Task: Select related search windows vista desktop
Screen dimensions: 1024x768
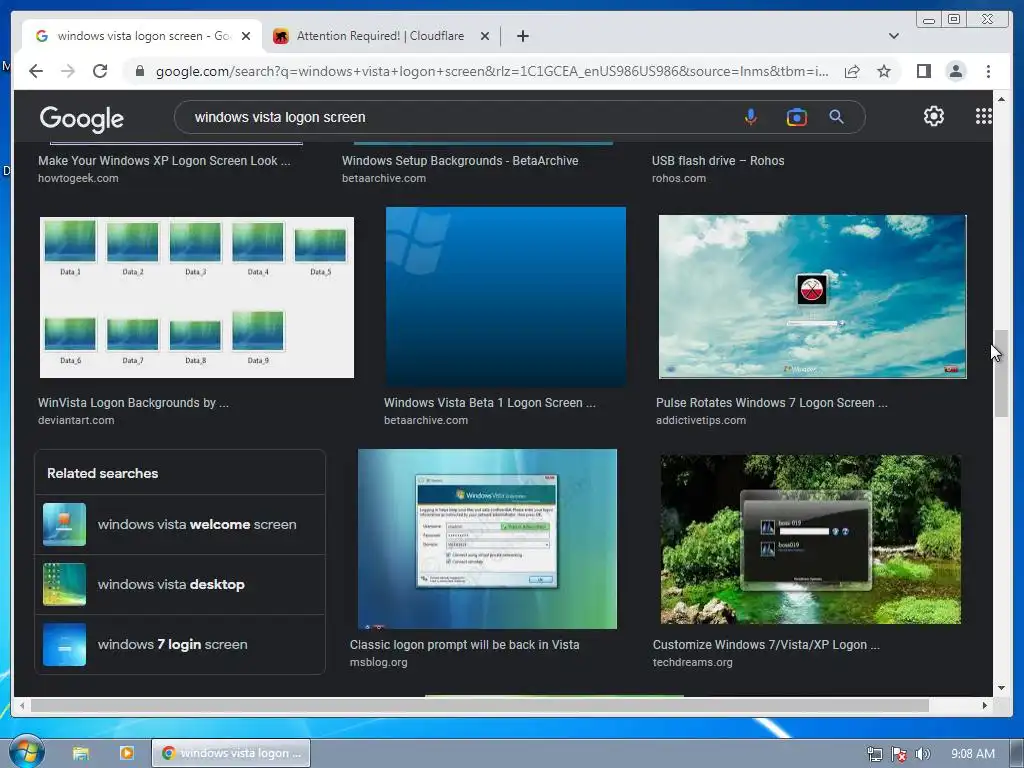Action: (x=180, y=584)
